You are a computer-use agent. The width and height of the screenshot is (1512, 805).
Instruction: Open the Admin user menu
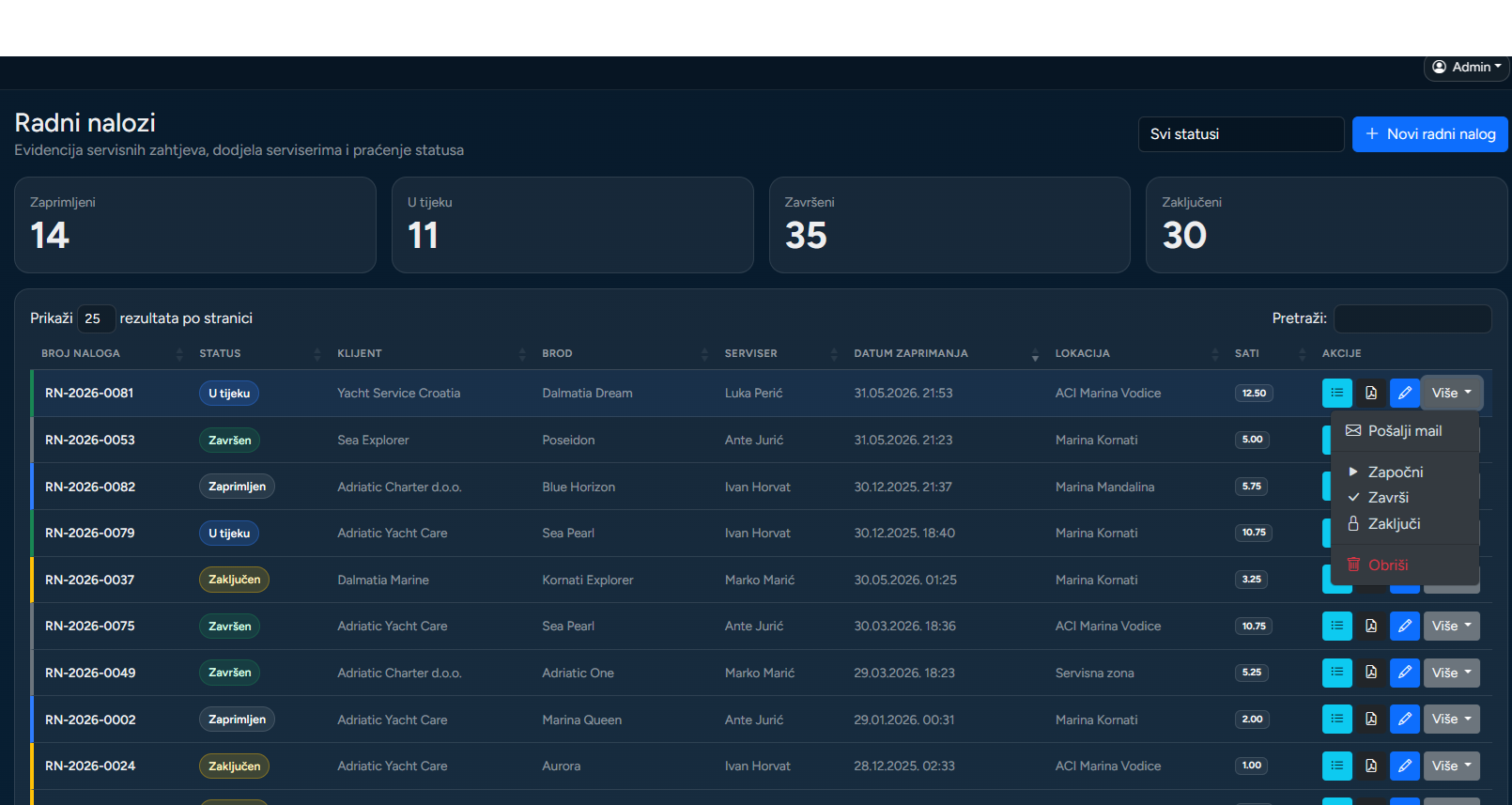coord(1467,68)
